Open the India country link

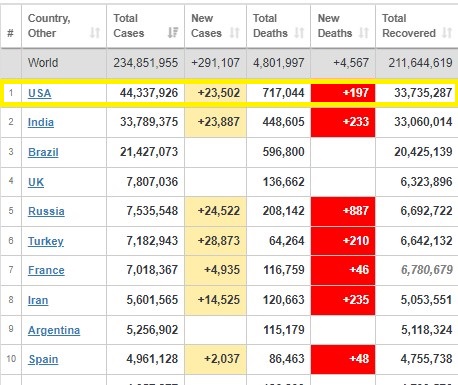[41, 122]
